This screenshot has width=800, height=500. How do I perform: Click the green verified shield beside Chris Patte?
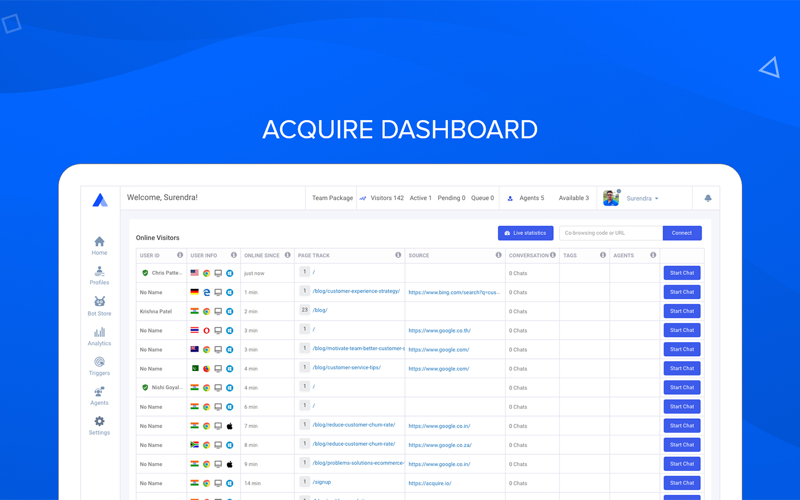pyautogui.click(x=145, y=273)
